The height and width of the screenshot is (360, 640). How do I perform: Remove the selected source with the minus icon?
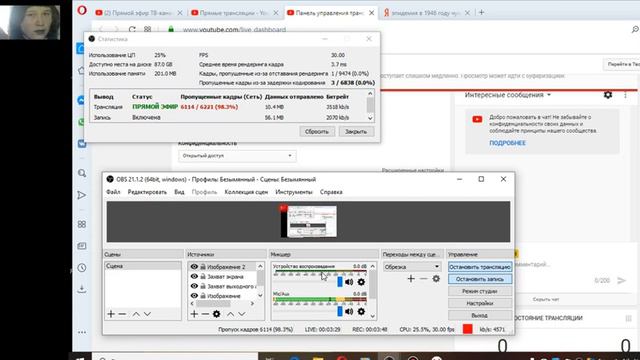pos(205,314)
